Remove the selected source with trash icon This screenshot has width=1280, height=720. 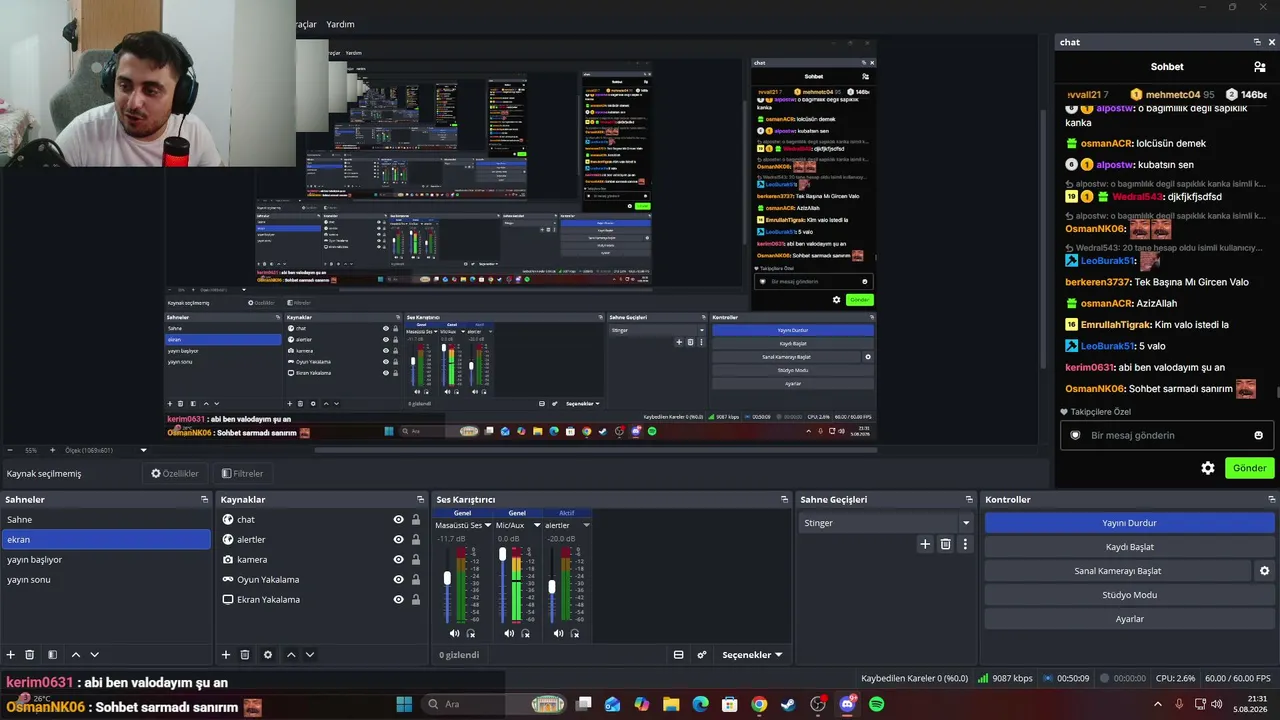pos(245,655)
